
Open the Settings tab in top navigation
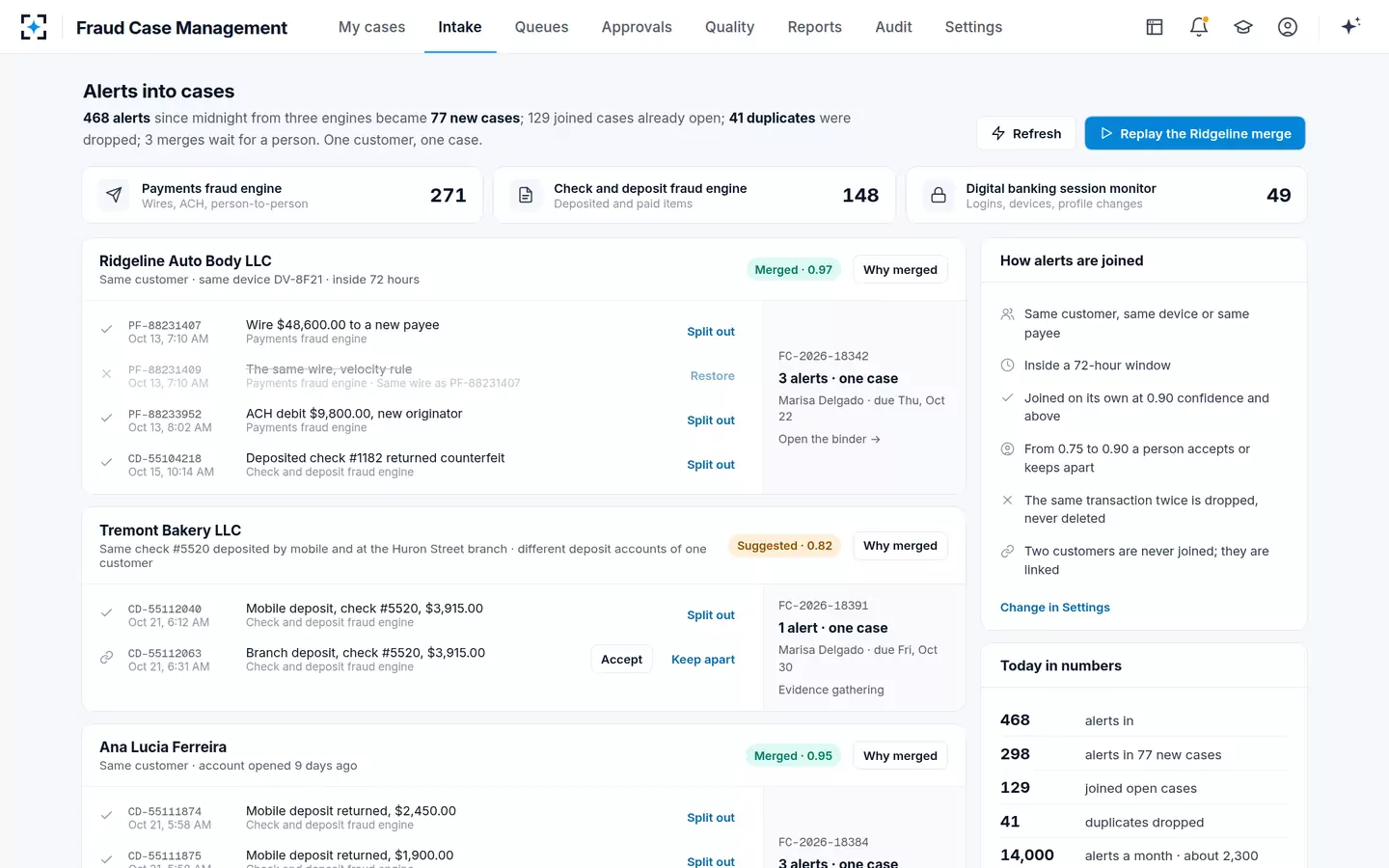pyautogui.click(x=973, y=27)
